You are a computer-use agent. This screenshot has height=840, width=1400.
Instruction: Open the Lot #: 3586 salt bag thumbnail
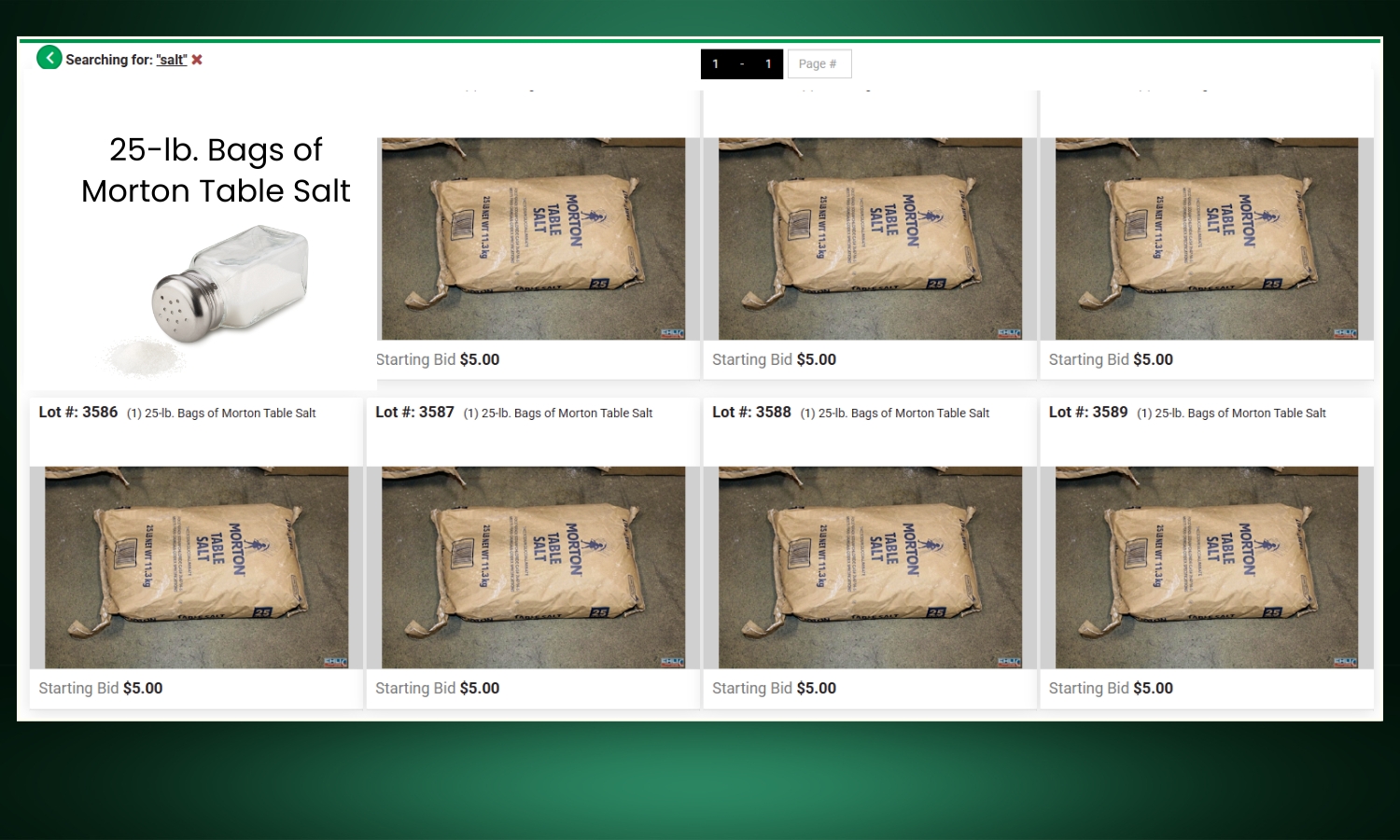[196, 567]
